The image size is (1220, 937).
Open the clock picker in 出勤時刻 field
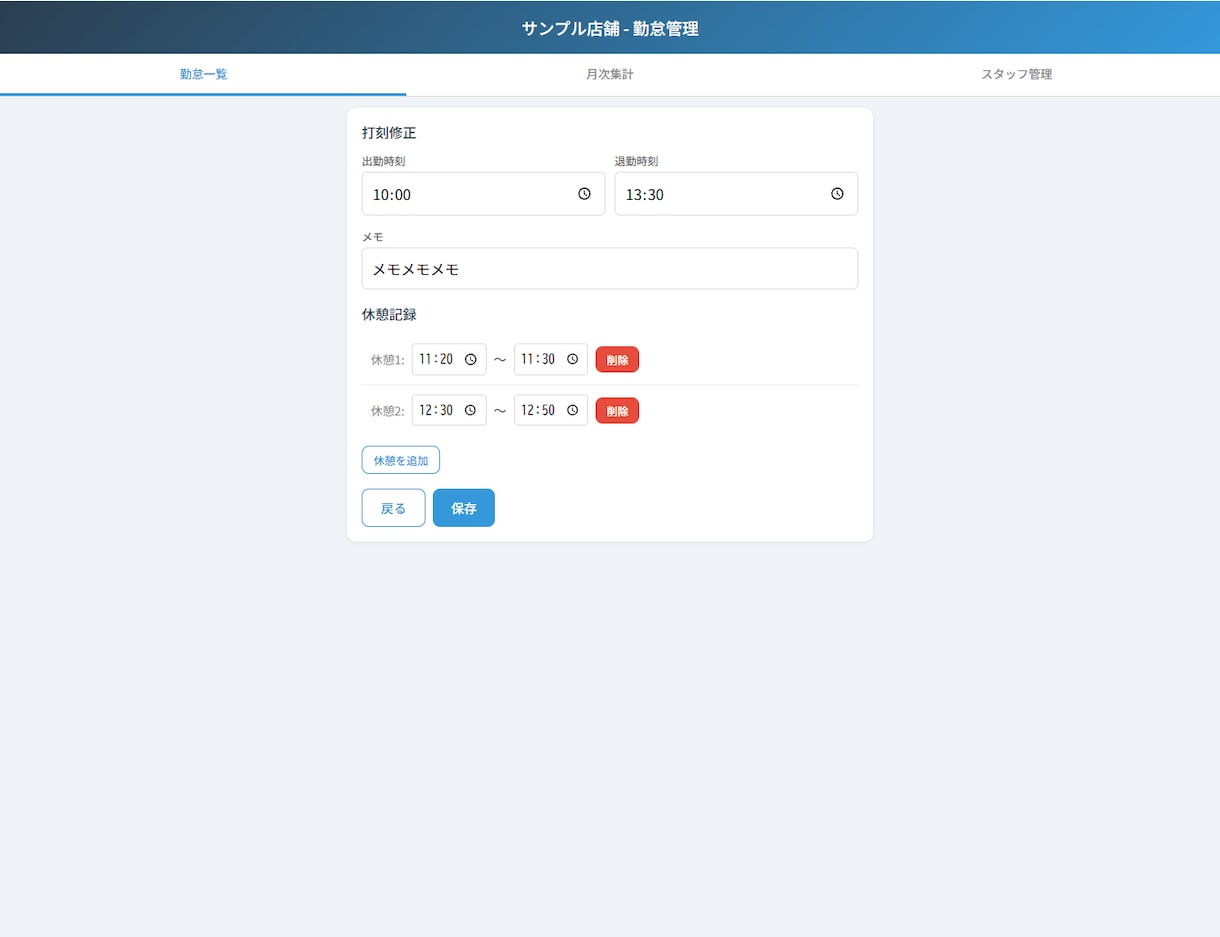click(x=584, y=194)
